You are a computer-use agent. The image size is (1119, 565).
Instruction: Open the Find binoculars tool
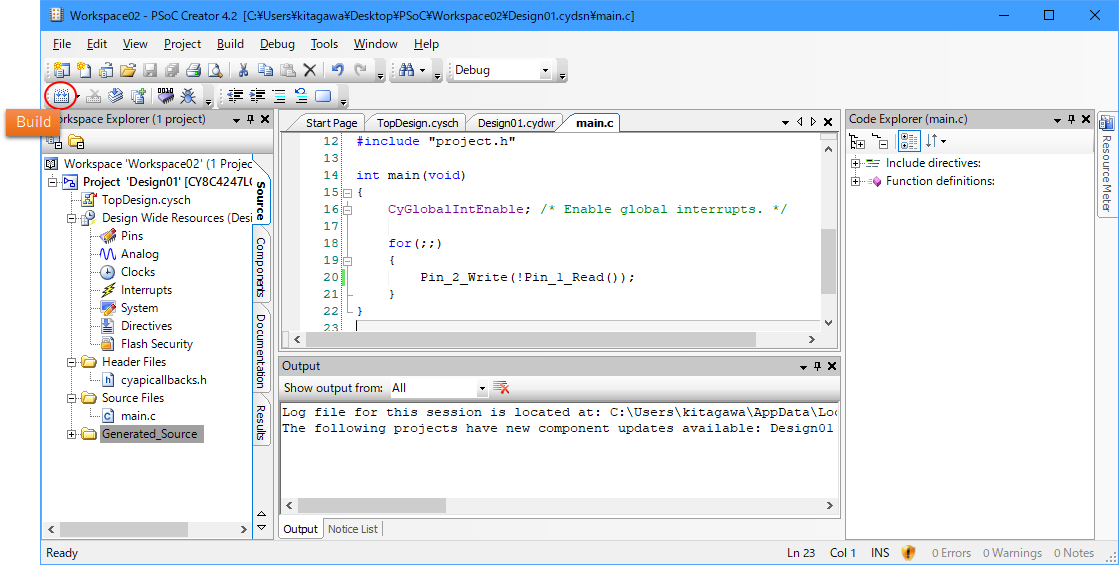[x=407, y=70]
